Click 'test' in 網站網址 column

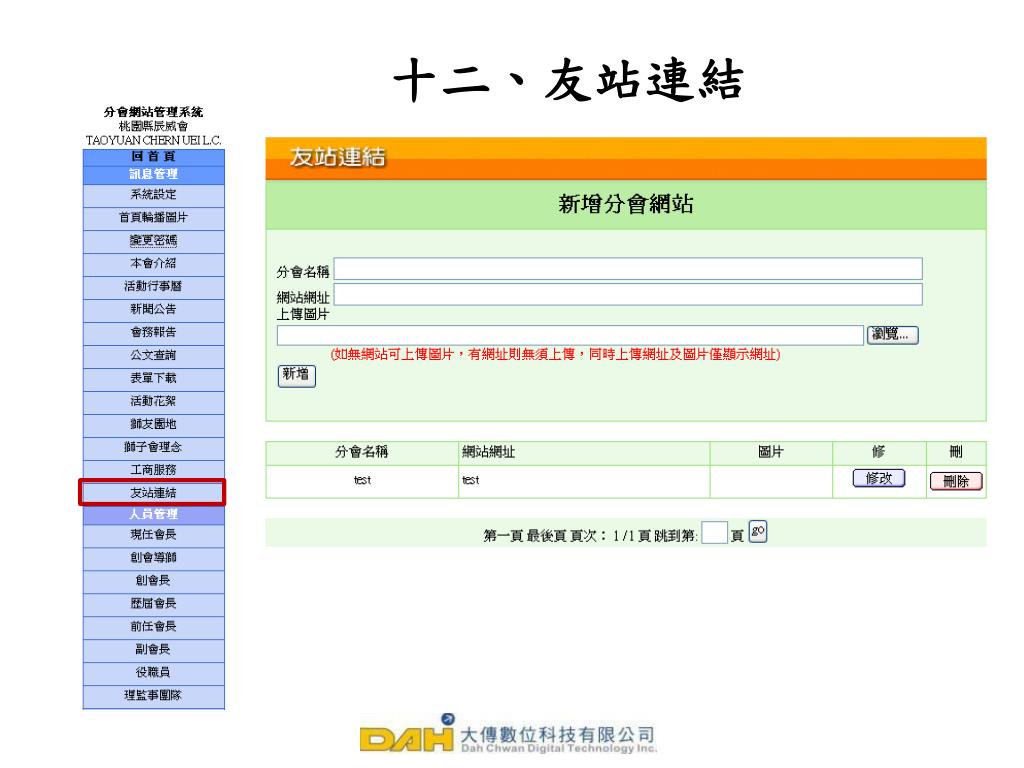coord(471,480)
